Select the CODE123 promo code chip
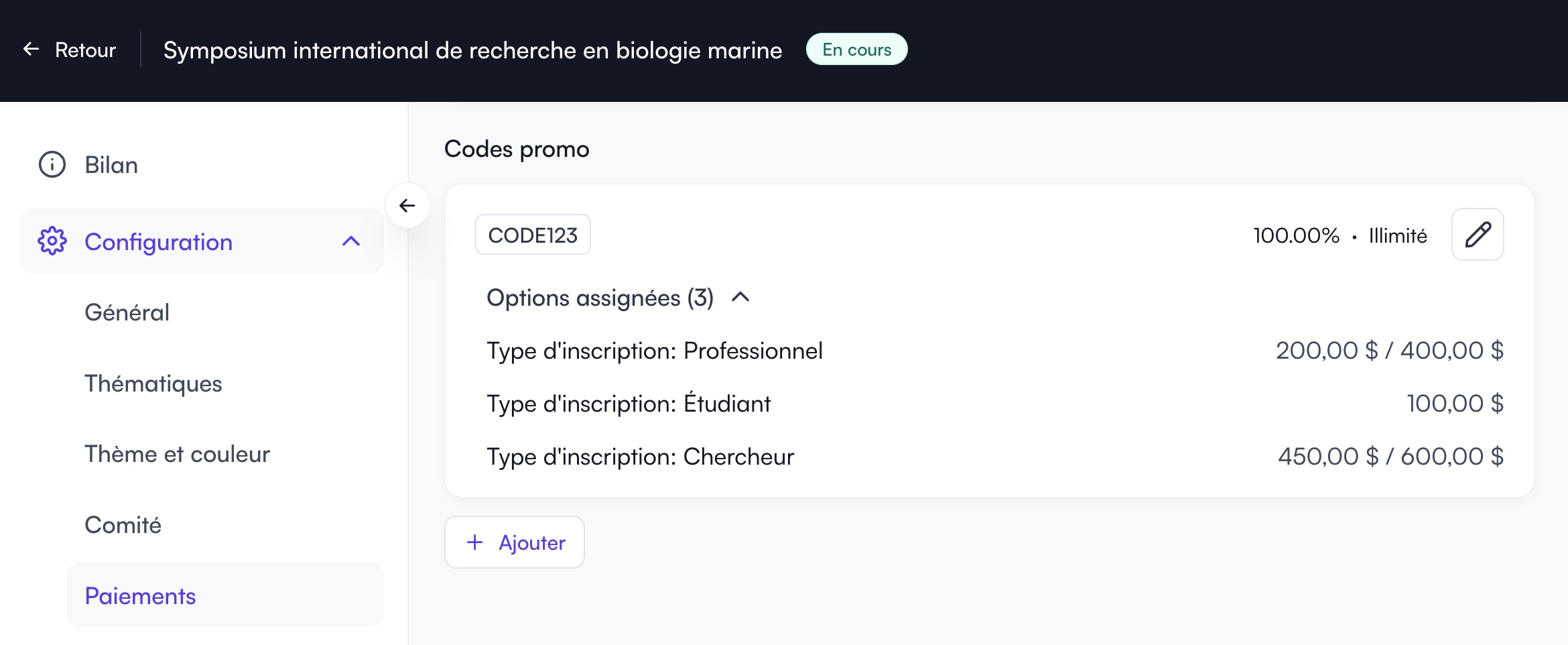 (533, 234)
